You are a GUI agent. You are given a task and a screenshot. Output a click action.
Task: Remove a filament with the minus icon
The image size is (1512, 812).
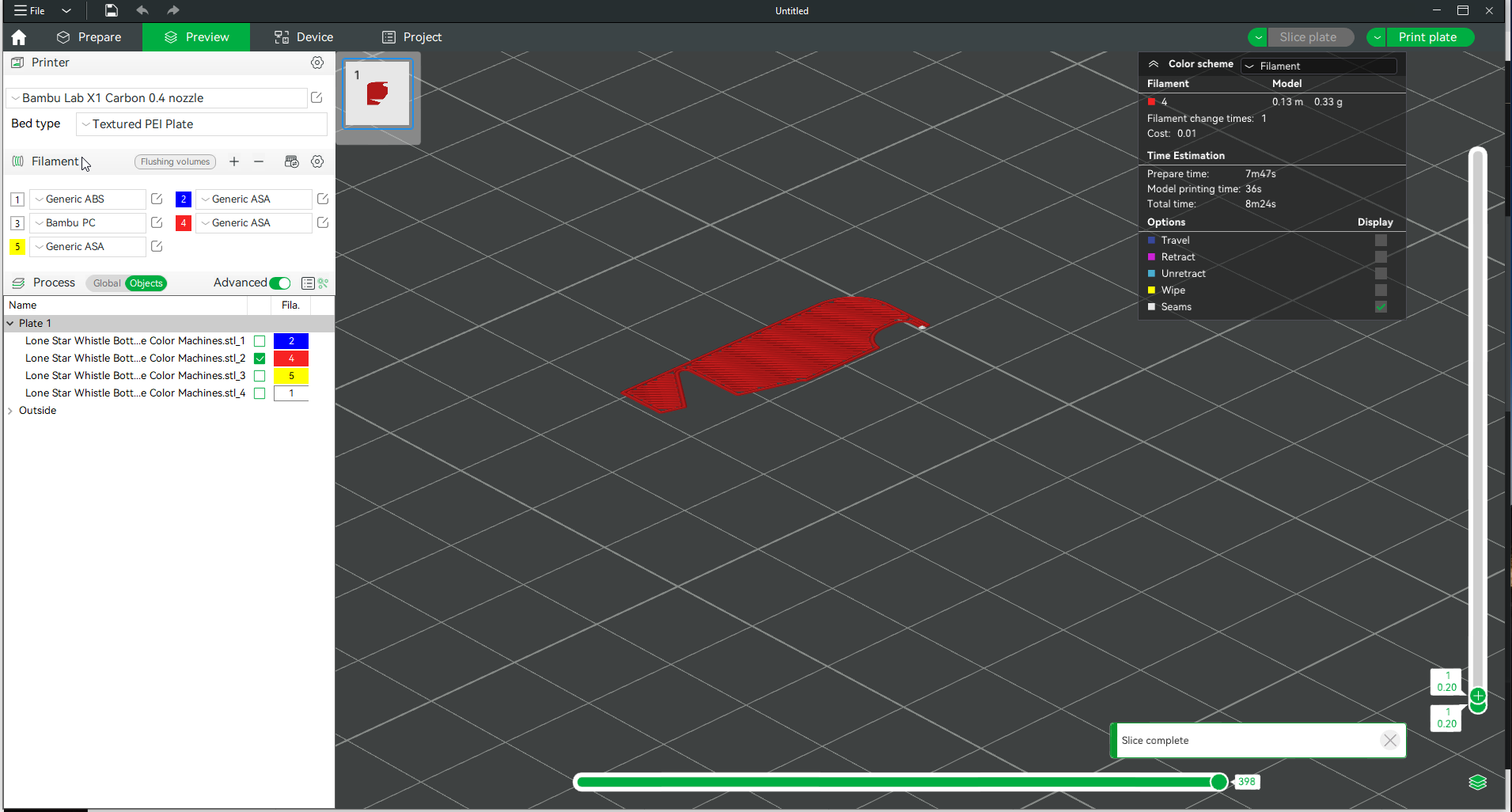pos(259,161)
